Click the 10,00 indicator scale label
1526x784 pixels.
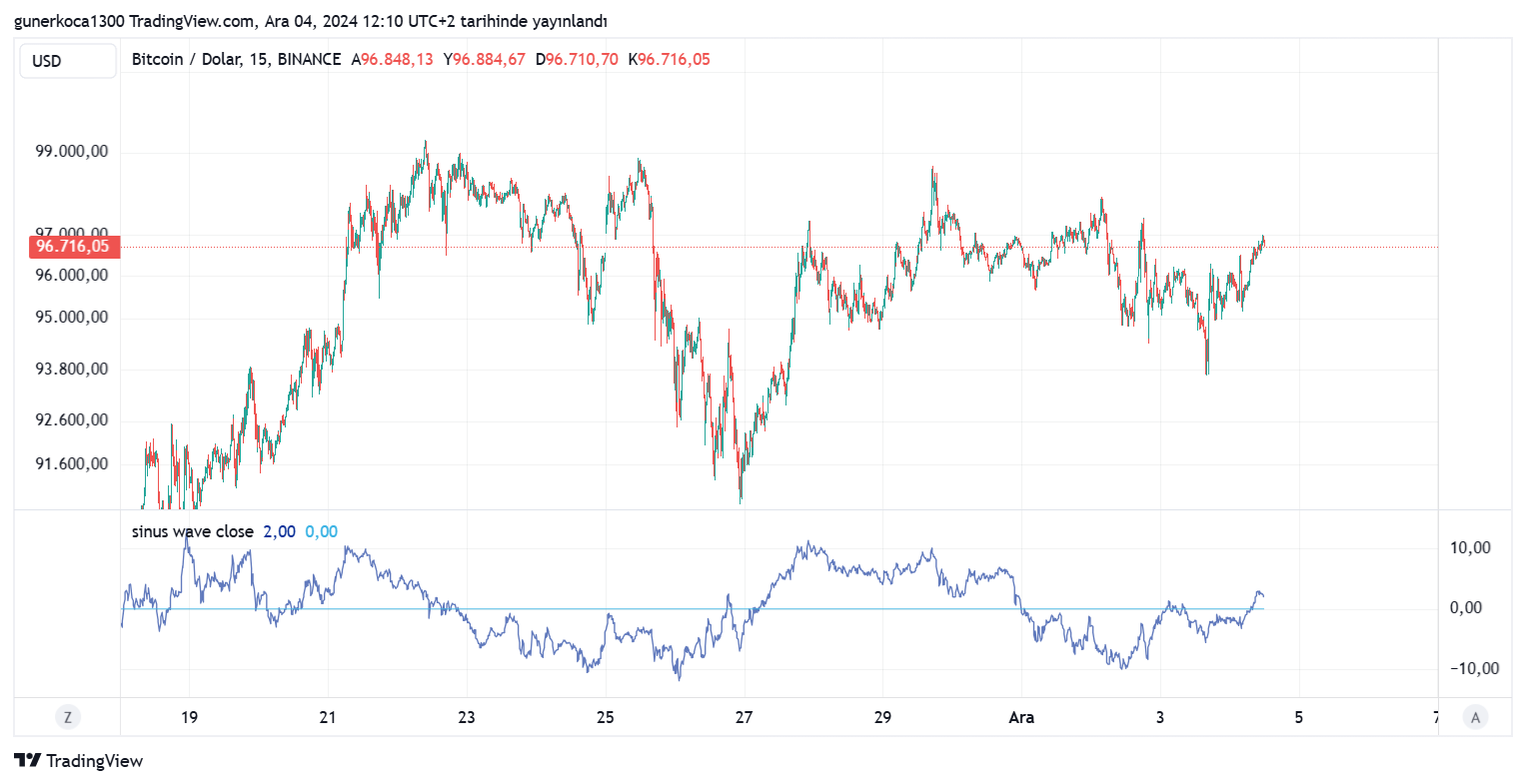[1470, 547]
